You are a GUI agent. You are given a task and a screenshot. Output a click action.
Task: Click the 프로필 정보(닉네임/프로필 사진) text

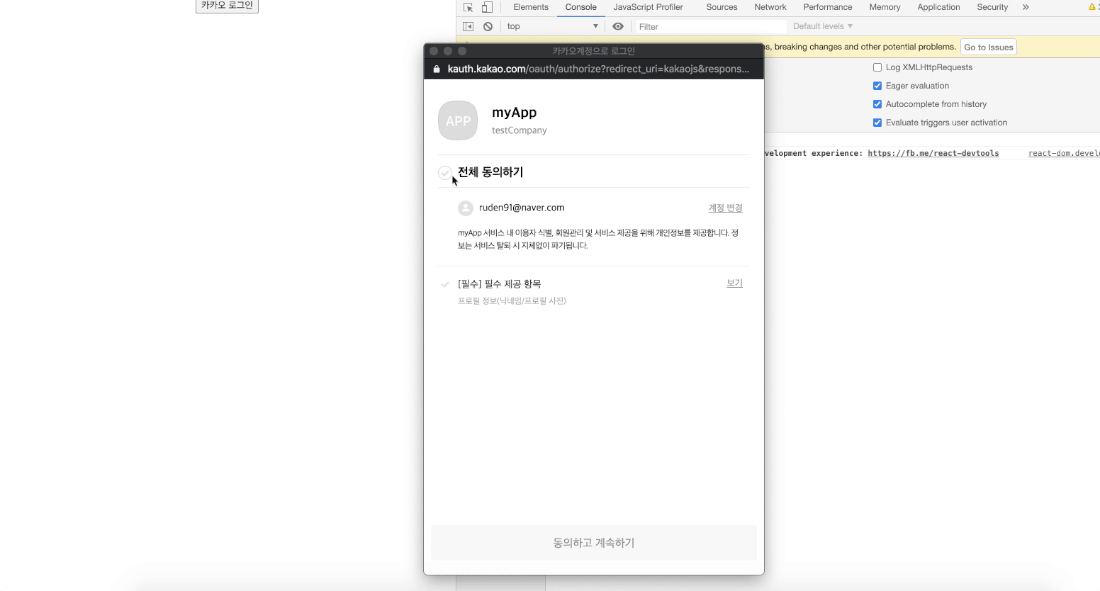(512, 301)
